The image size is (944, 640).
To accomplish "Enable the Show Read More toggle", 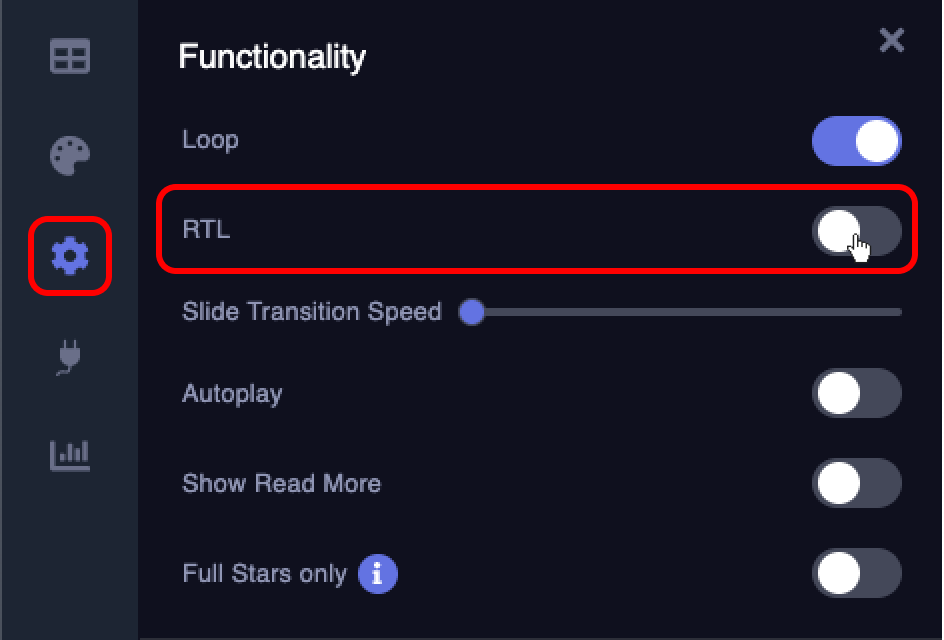I will coord(857,483).
